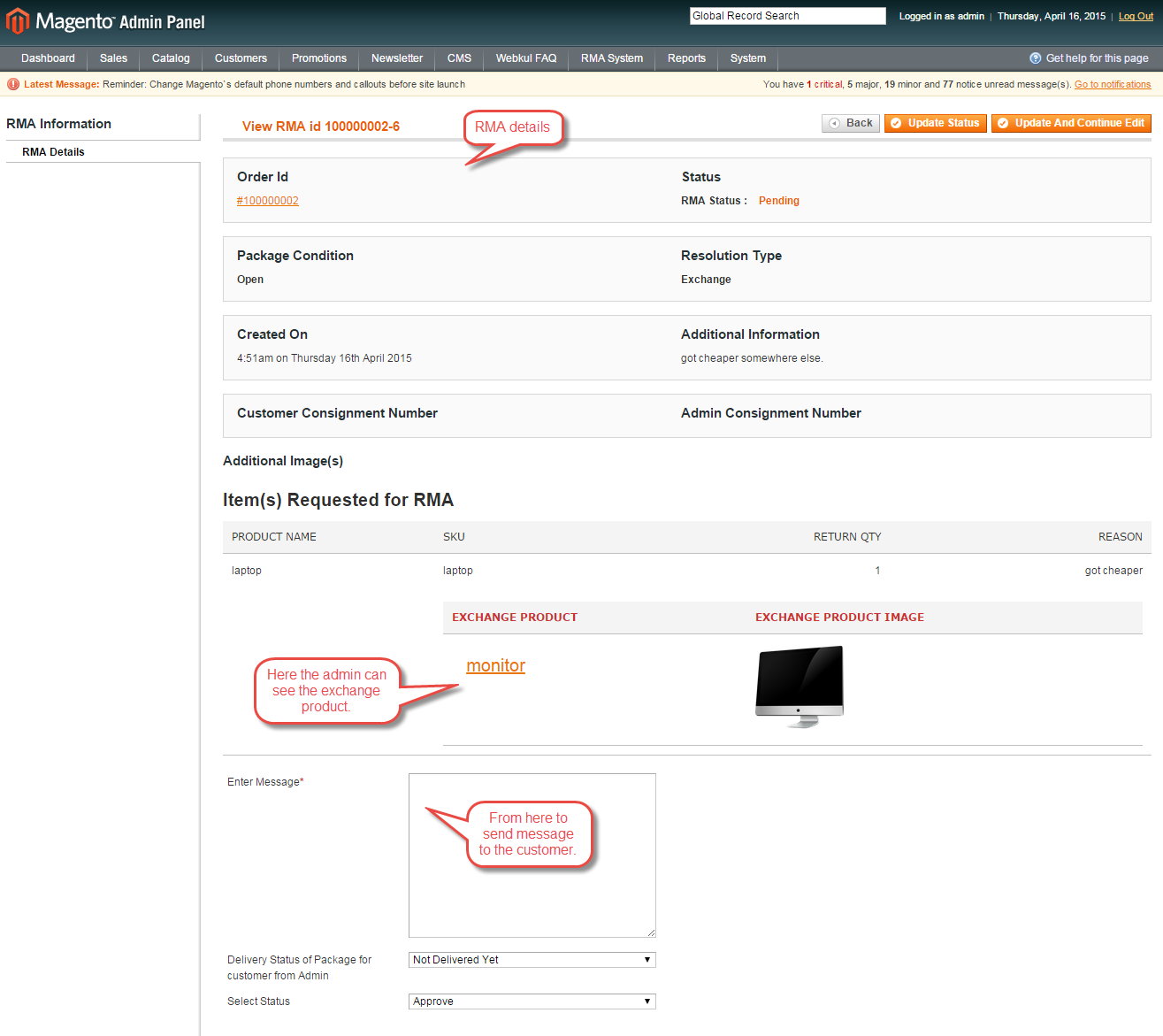Click the Latest Message warning icon
This screenshot has height=1036, width=1163.
point(13,85)
